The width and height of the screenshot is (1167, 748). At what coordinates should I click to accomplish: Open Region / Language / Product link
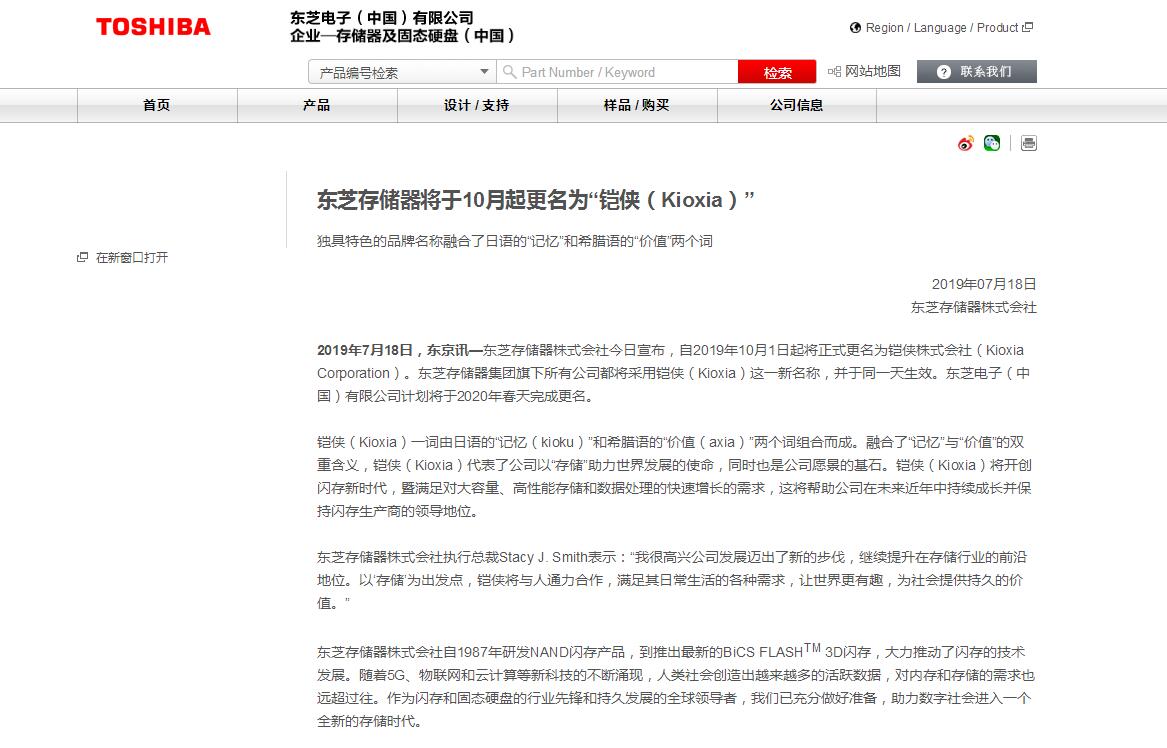[x=941, y=28]
